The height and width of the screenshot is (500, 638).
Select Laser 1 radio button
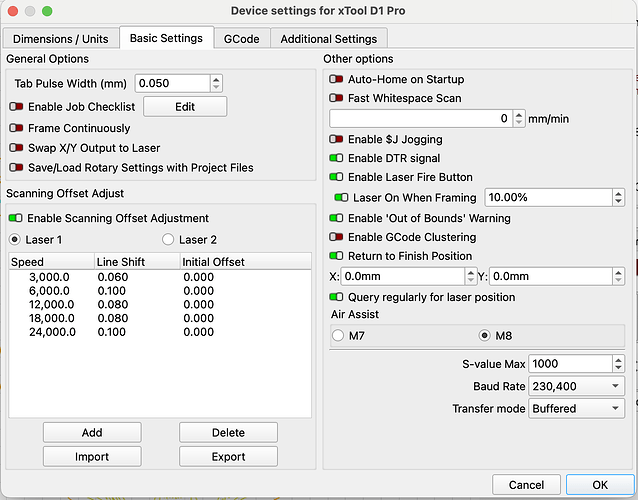pos(15,239)
